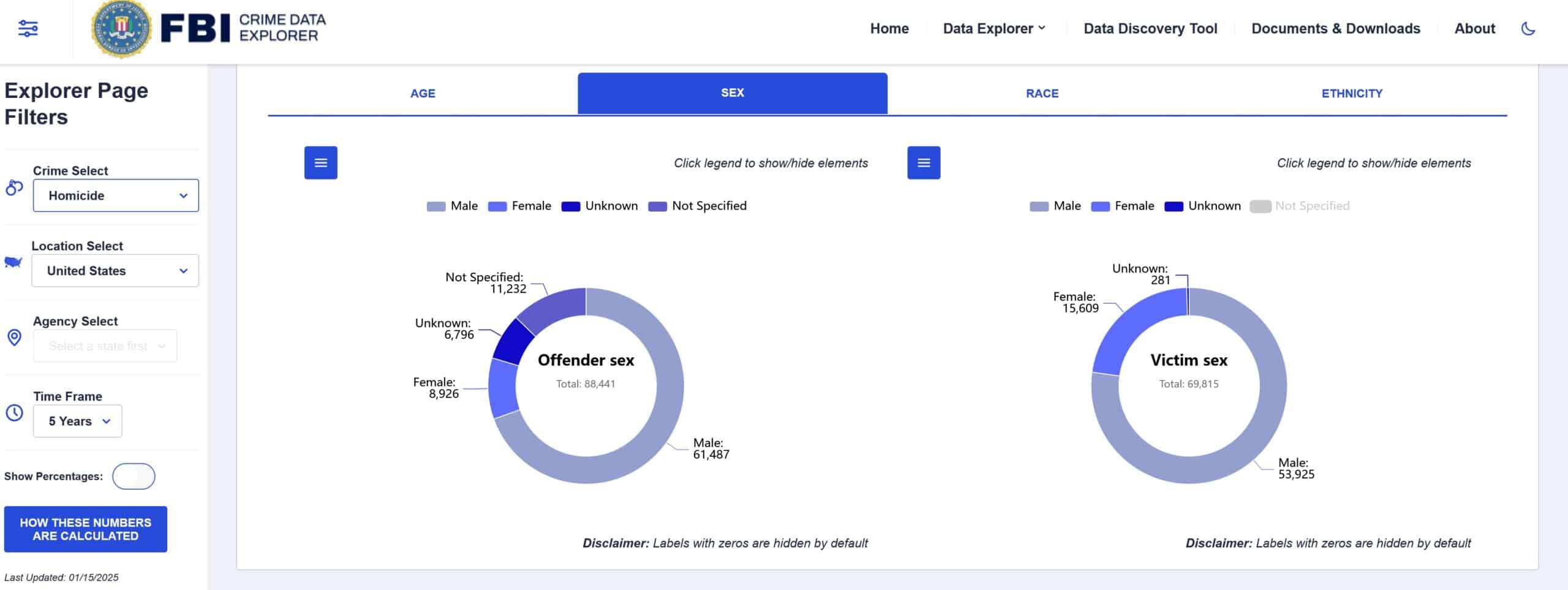Click the Male color swatch in Offender legend

(x=435, y=206)
